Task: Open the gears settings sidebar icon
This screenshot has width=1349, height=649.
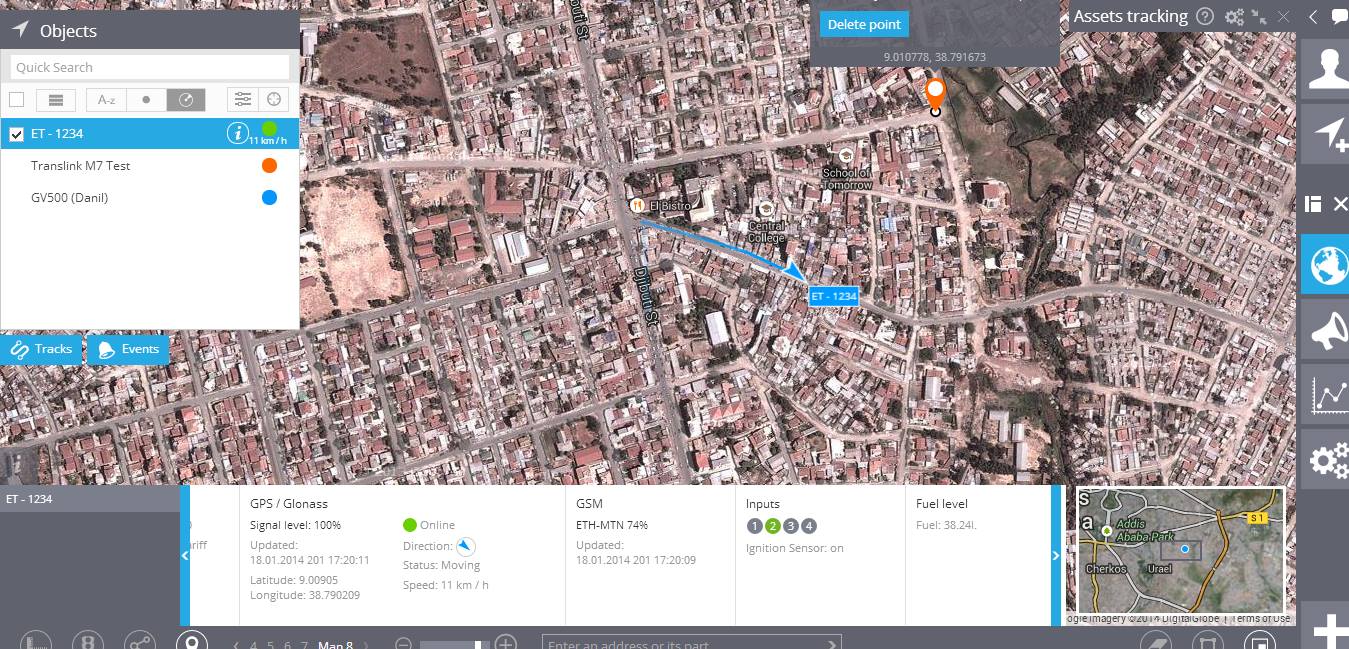Action: pyautogui.click(x=1324, y=460)
